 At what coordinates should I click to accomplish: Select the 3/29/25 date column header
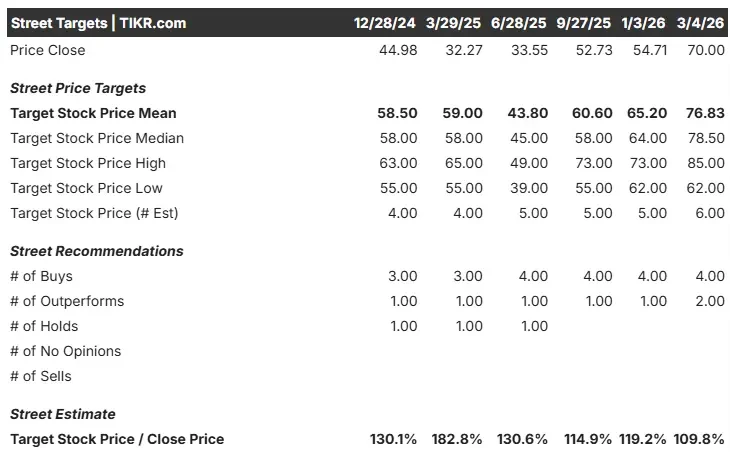click(x=454, y=23)
